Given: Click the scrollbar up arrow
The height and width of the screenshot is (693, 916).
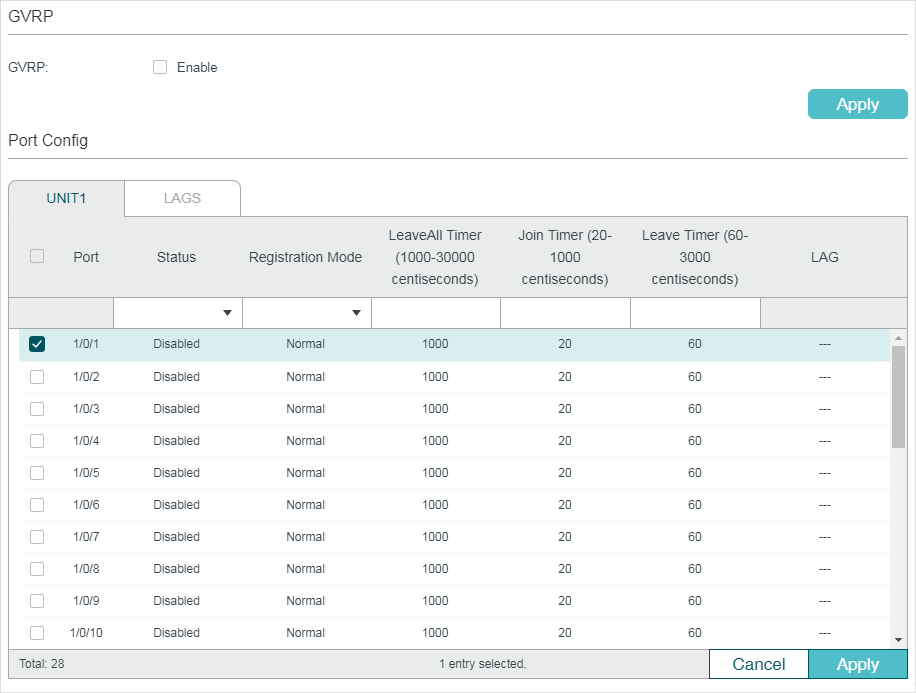Looking at the screenshot, I should pyautogui.click(x=898, y=338).
